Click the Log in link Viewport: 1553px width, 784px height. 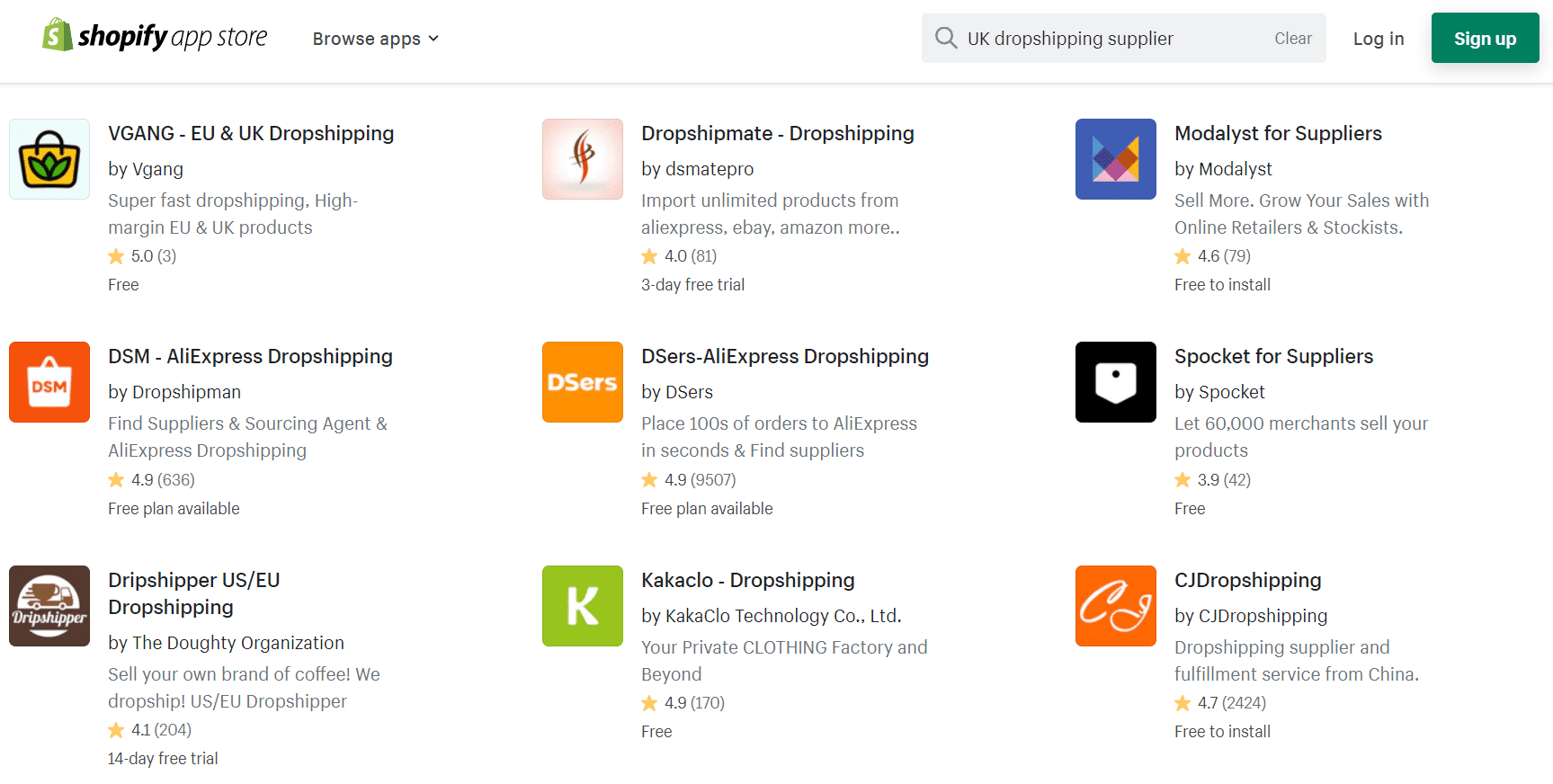point(1379,39)
